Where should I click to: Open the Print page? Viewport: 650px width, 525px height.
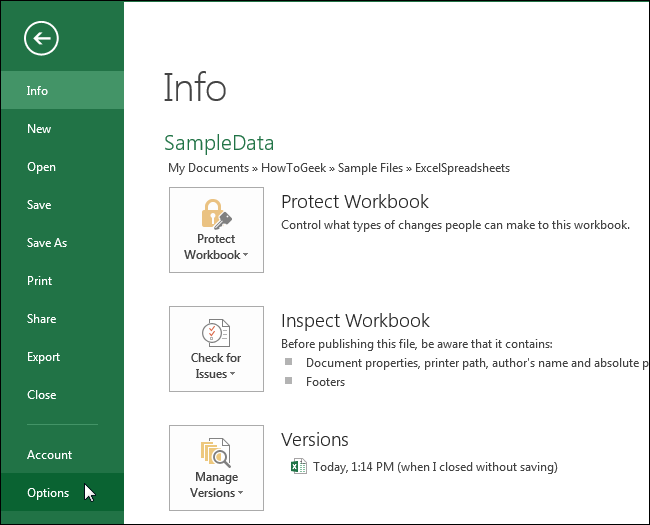[39, 281]
